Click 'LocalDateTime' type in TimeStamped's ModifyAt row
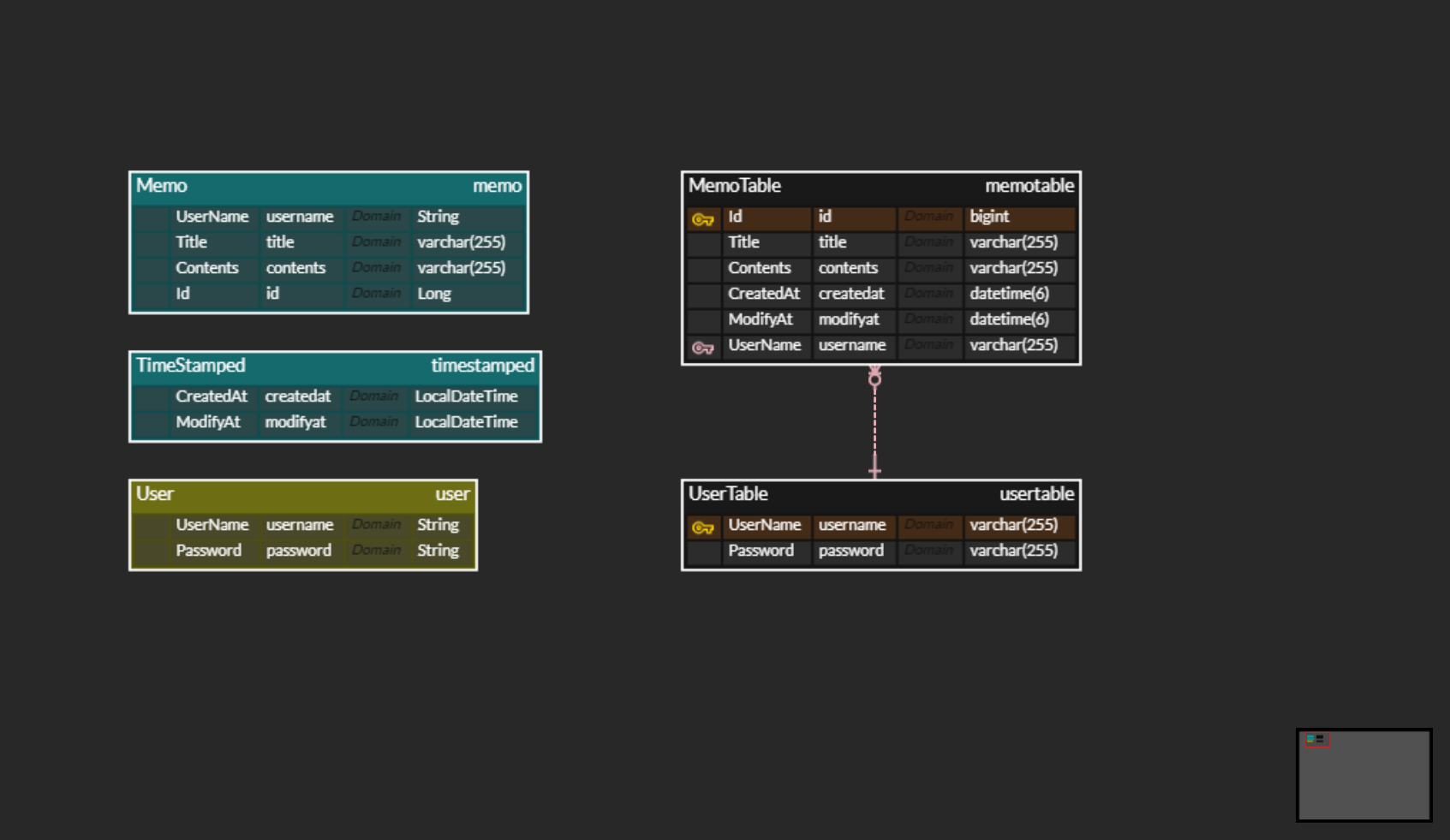1450x840 pixels. tap(467, 422)
